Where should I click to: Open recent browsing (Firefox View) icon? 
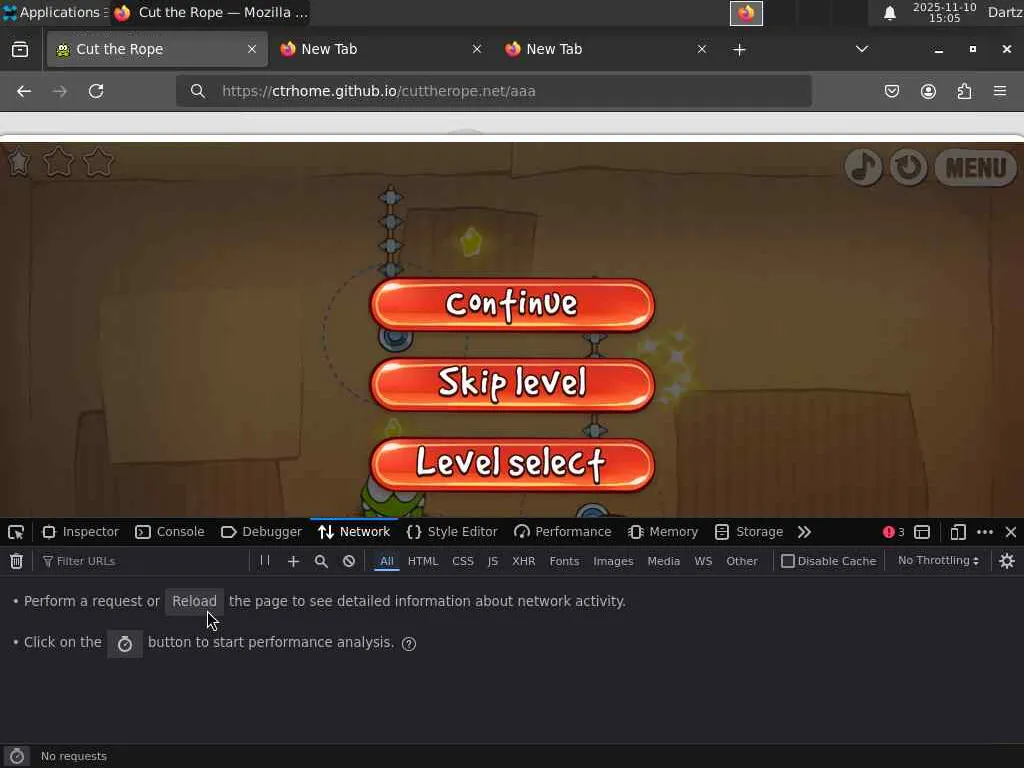[20, 49]
